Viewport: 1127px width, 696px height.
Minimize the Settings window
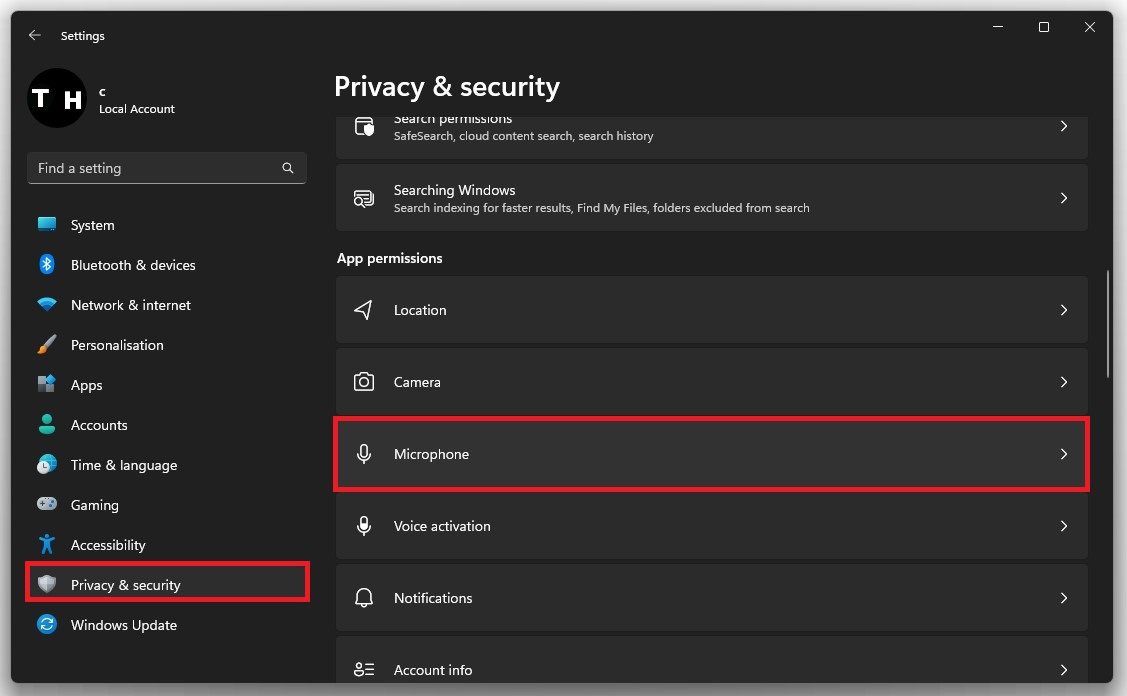pyautogui.click(x=998, y=27)
